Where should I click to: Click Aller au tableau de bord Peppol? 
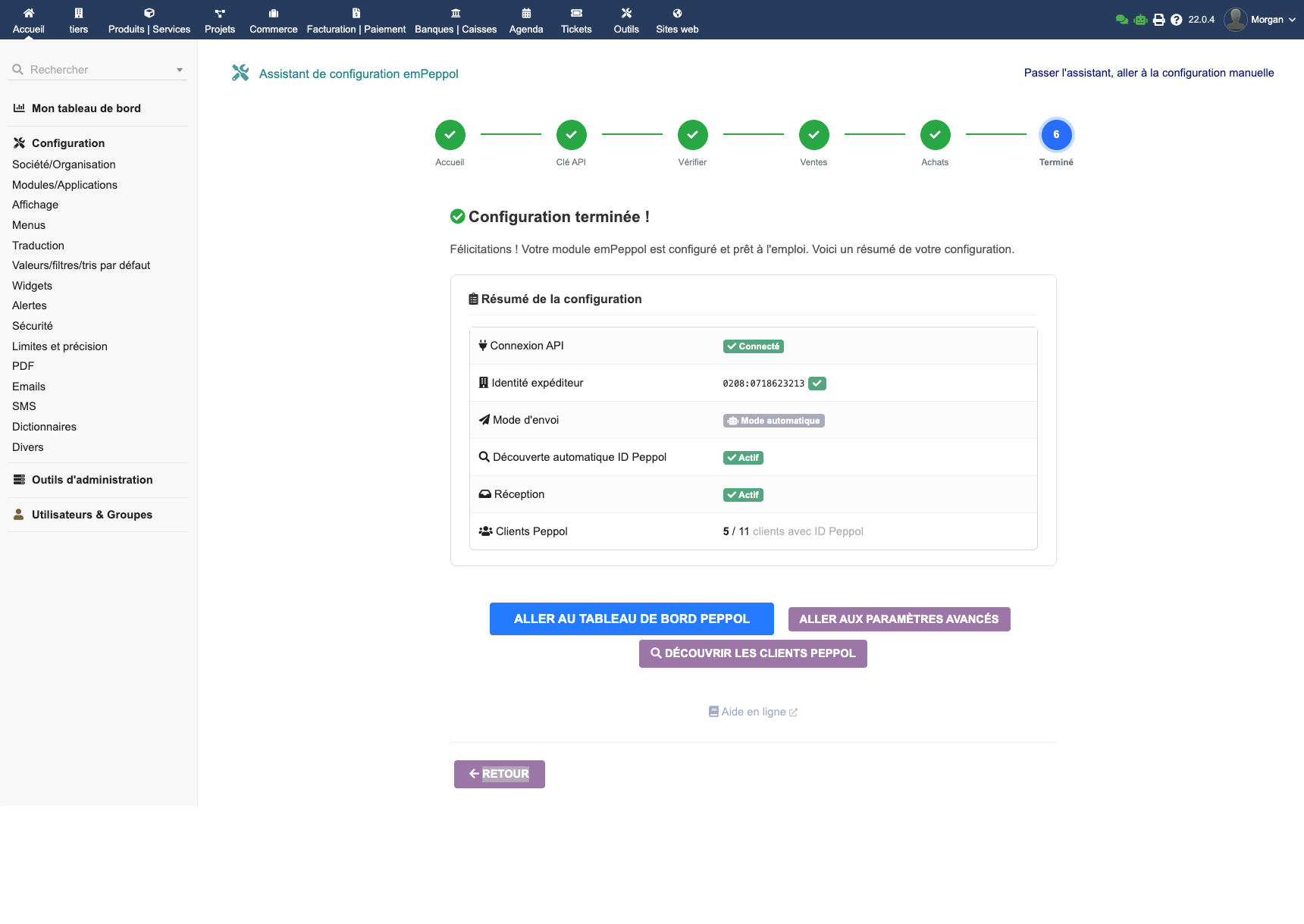tap(632, 619)
